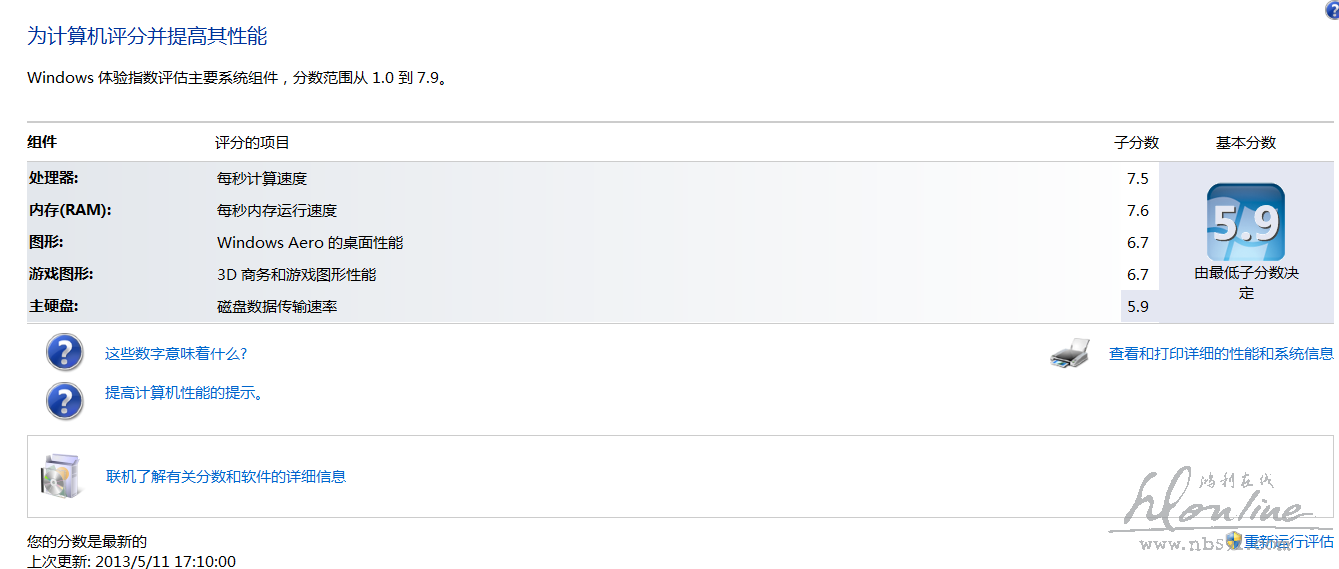
Task: Open 联机了解有关分数和软件的详细信息 link
Action: pyautogui.click(x=226, y=477)
